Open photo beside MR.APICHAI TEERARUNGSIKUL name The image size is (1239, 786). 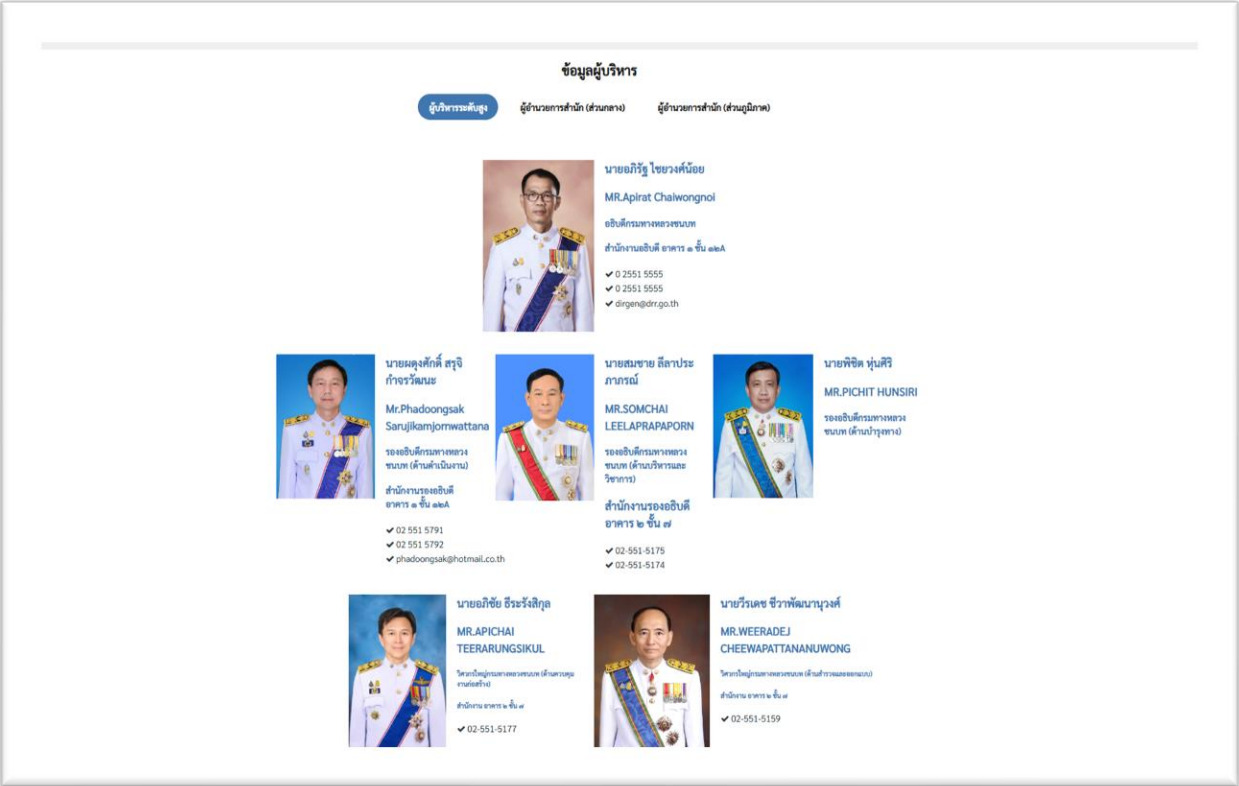coord(397,671)
